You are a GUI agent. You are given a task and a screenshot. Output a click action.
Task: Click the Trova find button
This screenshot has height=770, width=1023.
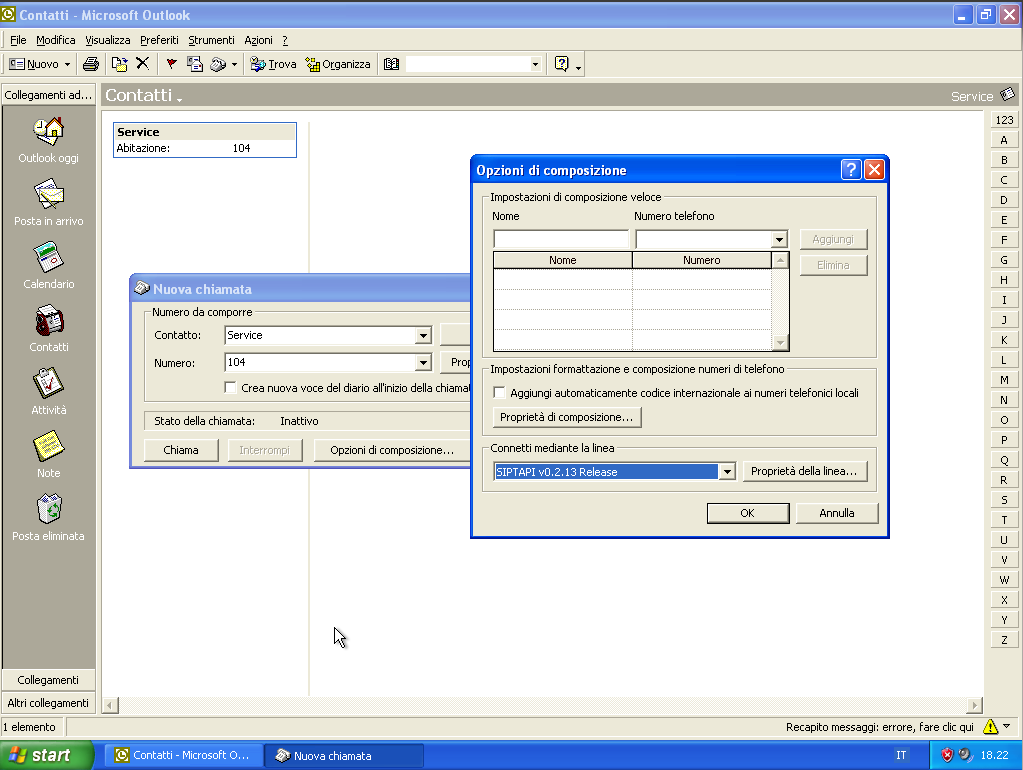tap(273, 64)
